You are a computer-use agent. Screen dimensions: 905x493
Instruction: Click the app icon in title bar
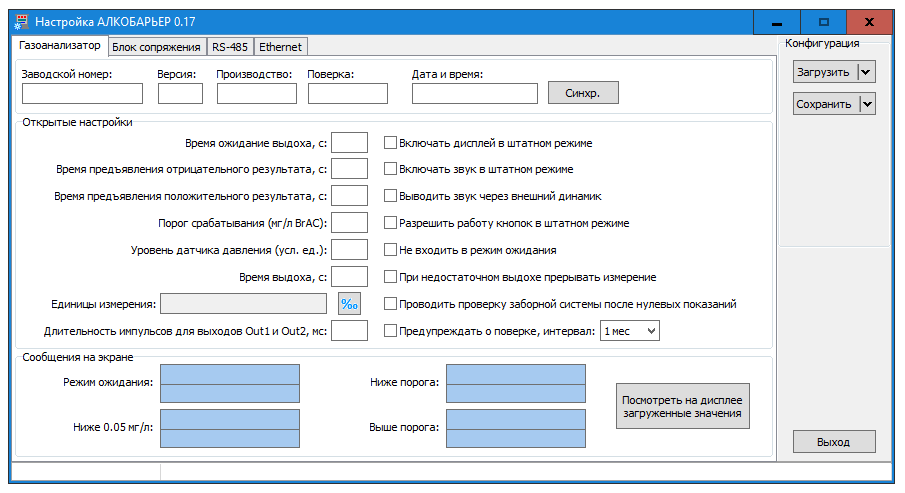(21, 22)
